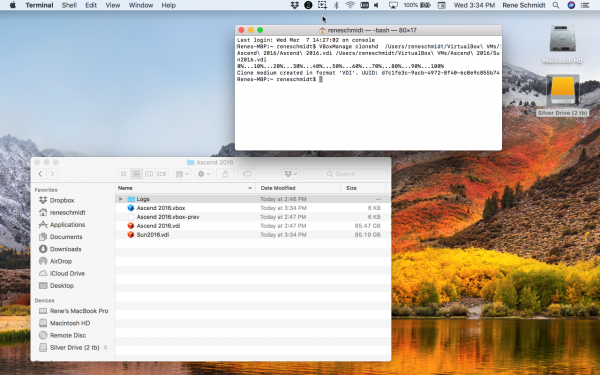Screen dimensions: 600x375
Task: Open the Terminal app menu
Action: (x=39, y=5)
